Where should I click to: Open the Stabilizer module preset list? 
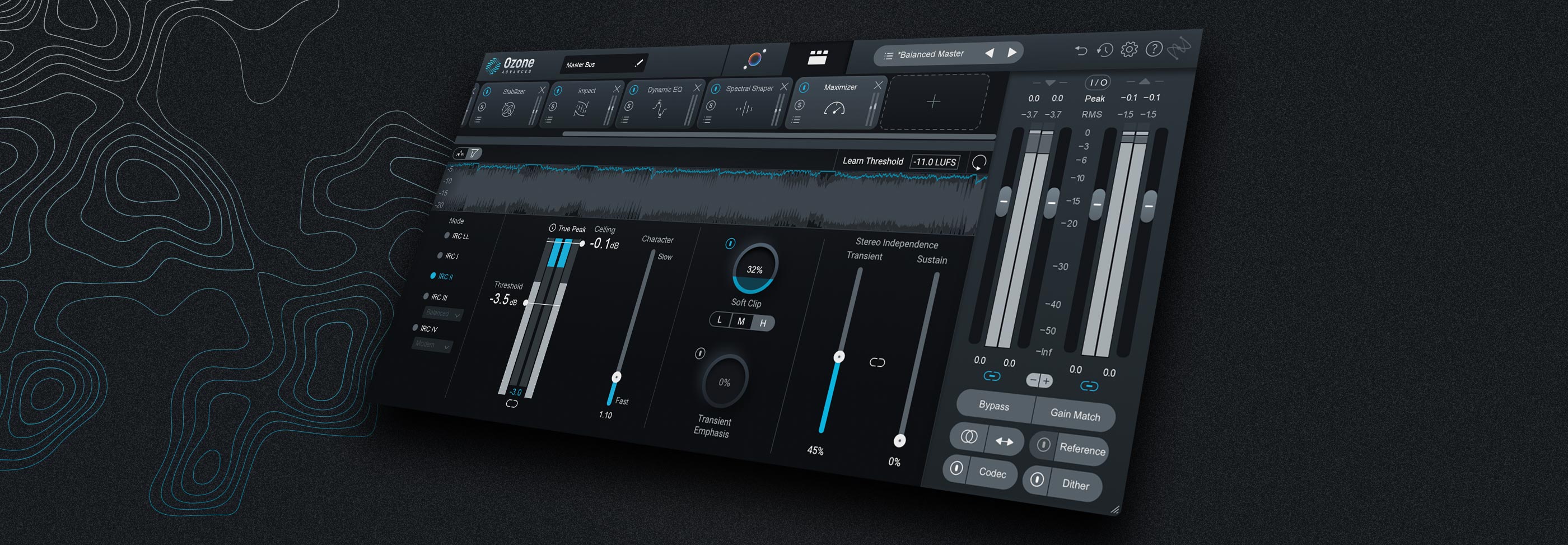pos(478,120)
